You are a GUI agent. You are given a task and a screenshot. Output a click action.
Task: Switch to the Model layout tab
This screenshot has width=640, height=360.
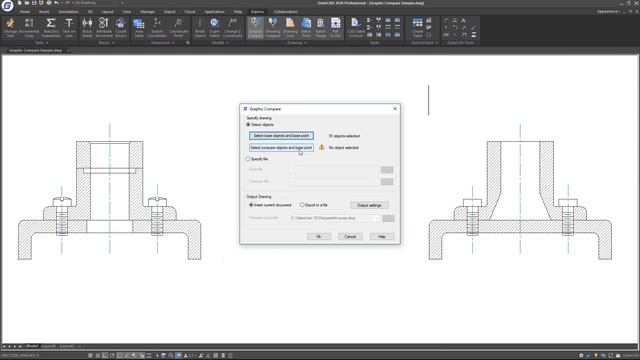32,346
